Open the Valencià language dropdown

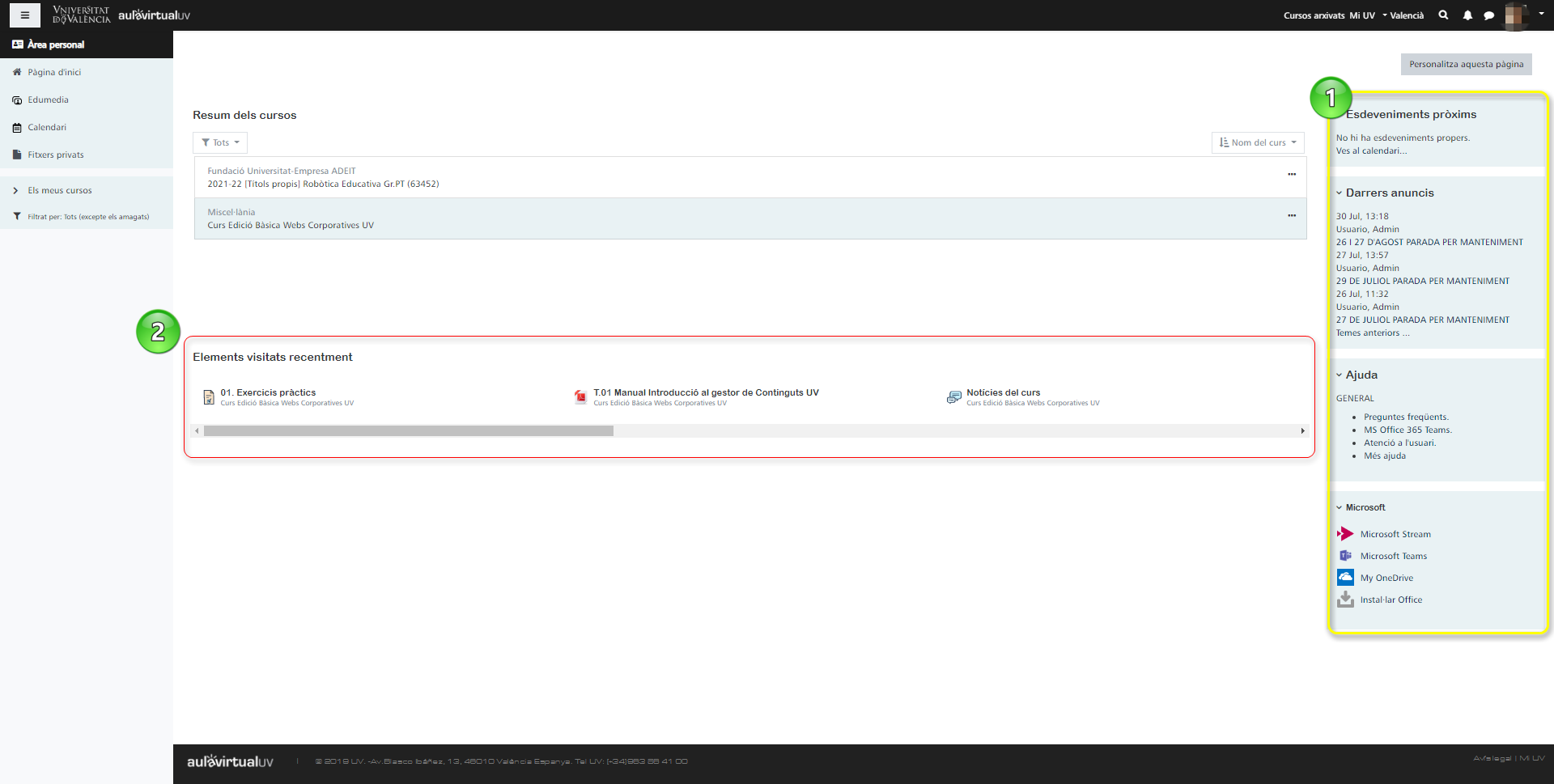point(1403,15)
